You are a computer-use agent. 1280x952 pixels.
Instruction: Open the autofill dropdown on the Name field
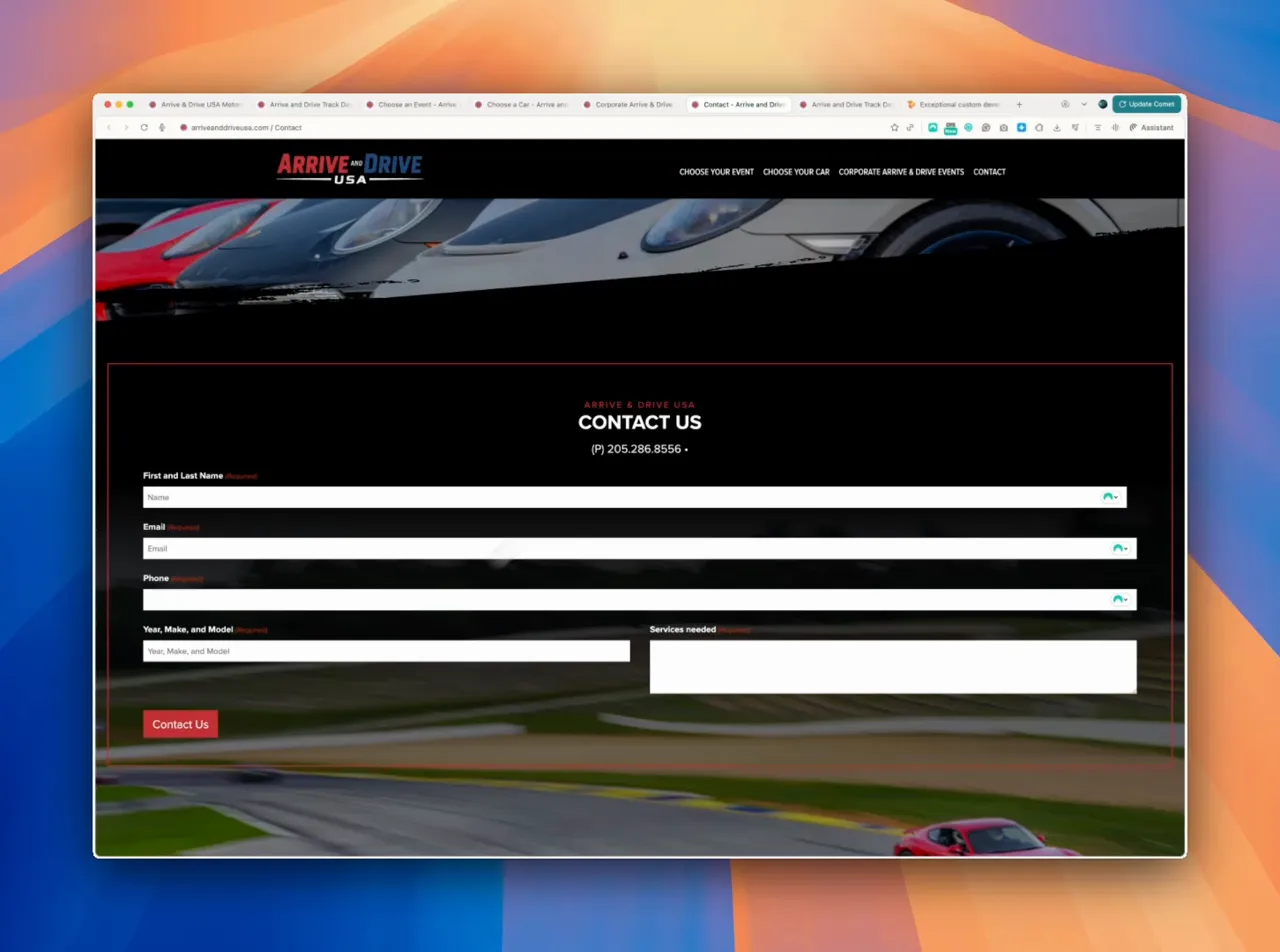coord(1110,496)
